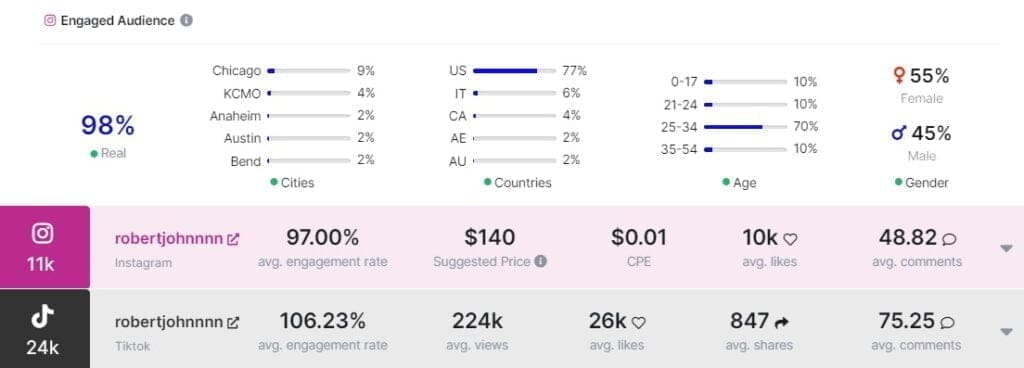Click the TikTok avg. shares arrow icon
Viewport: 1024px width, 368px height.
(782, 322)
